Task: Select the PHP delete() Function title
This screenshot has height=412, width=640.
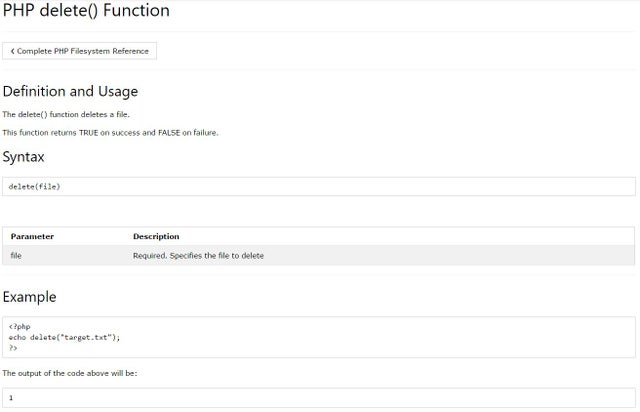Action: [86, 10]
